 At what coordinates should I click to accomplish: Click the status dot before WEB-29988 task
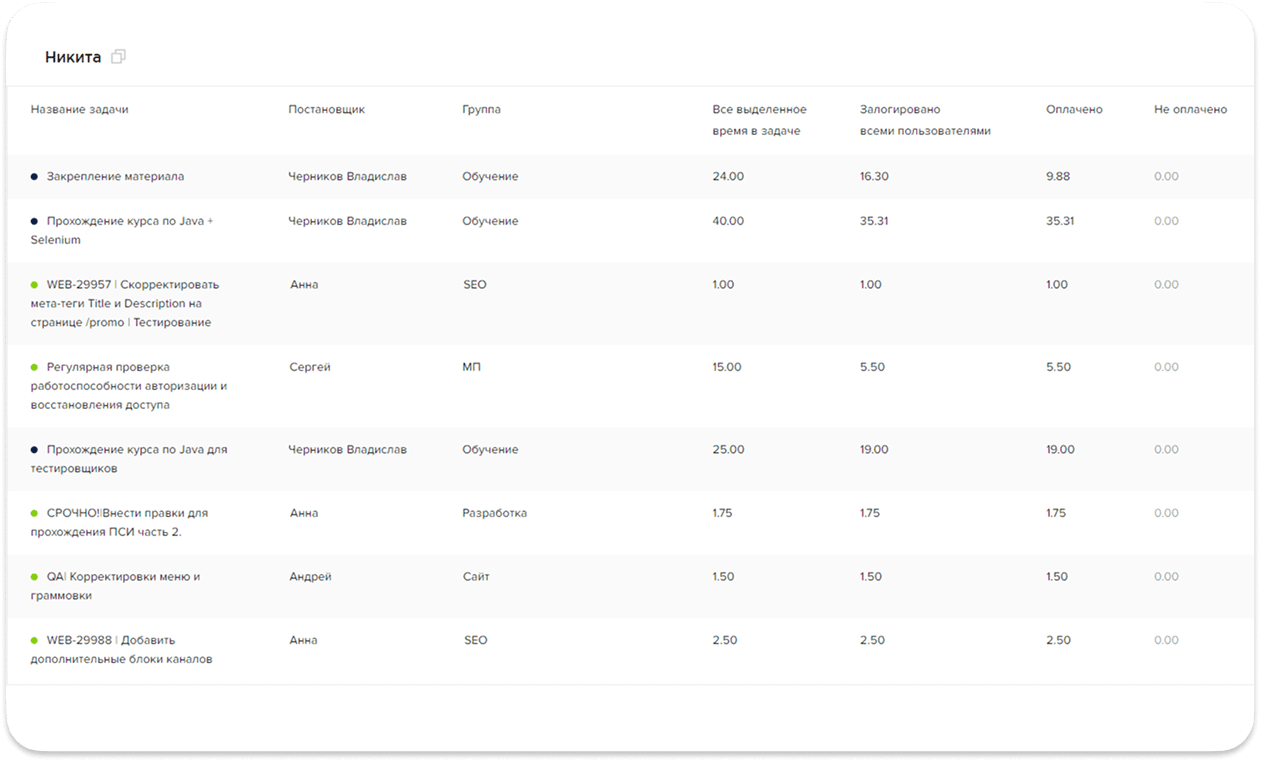tap(34, 640)
